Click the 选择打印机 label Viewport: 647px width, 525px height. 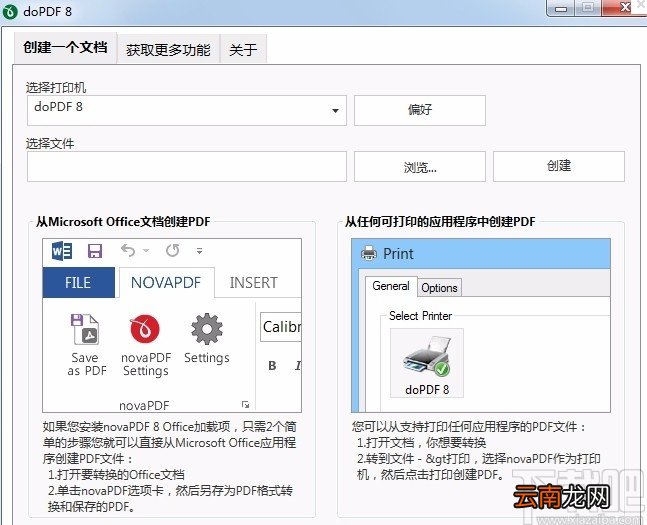[56, 88]
